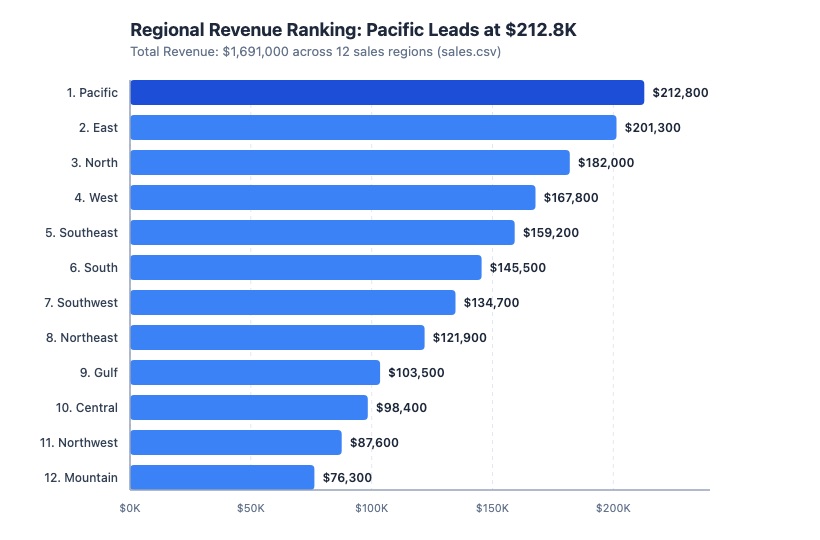Click the $50K x-axis tick label

click(x=250, y=508)
